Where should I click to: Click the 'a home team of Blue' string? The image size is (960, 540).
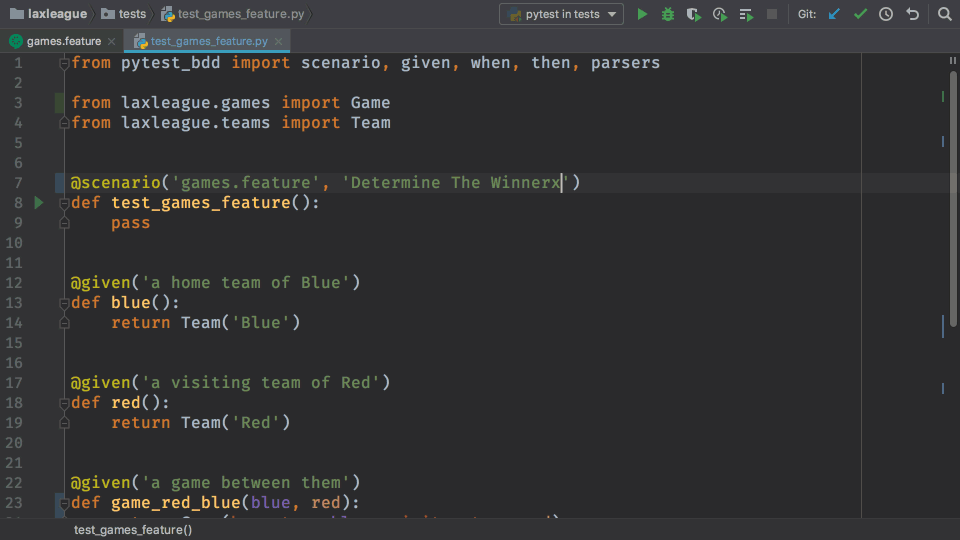pyautogui.click(x=246, y=283)
